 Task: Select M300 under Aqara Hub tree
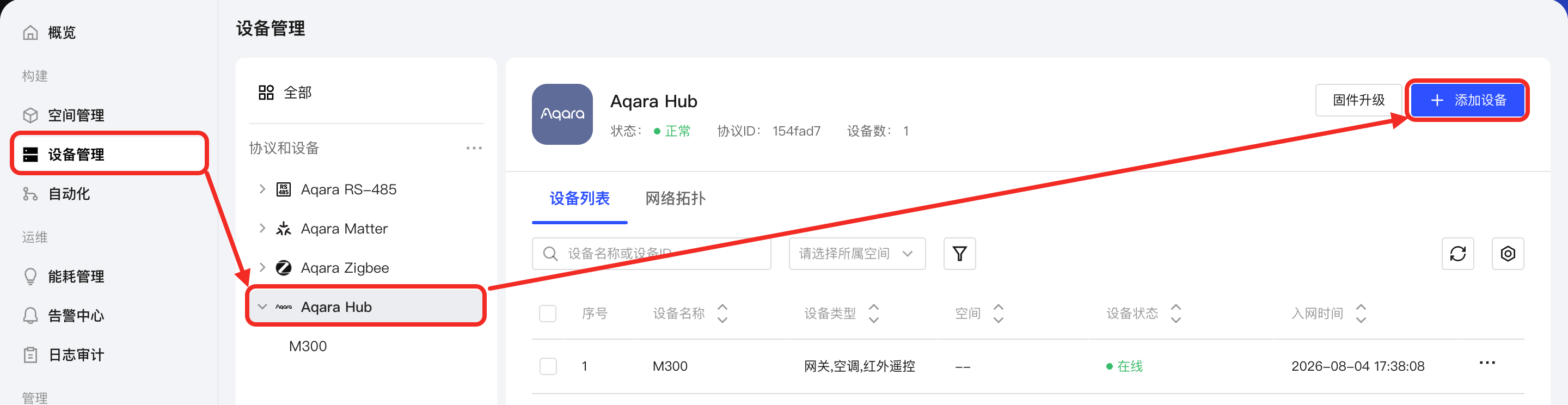308,346
